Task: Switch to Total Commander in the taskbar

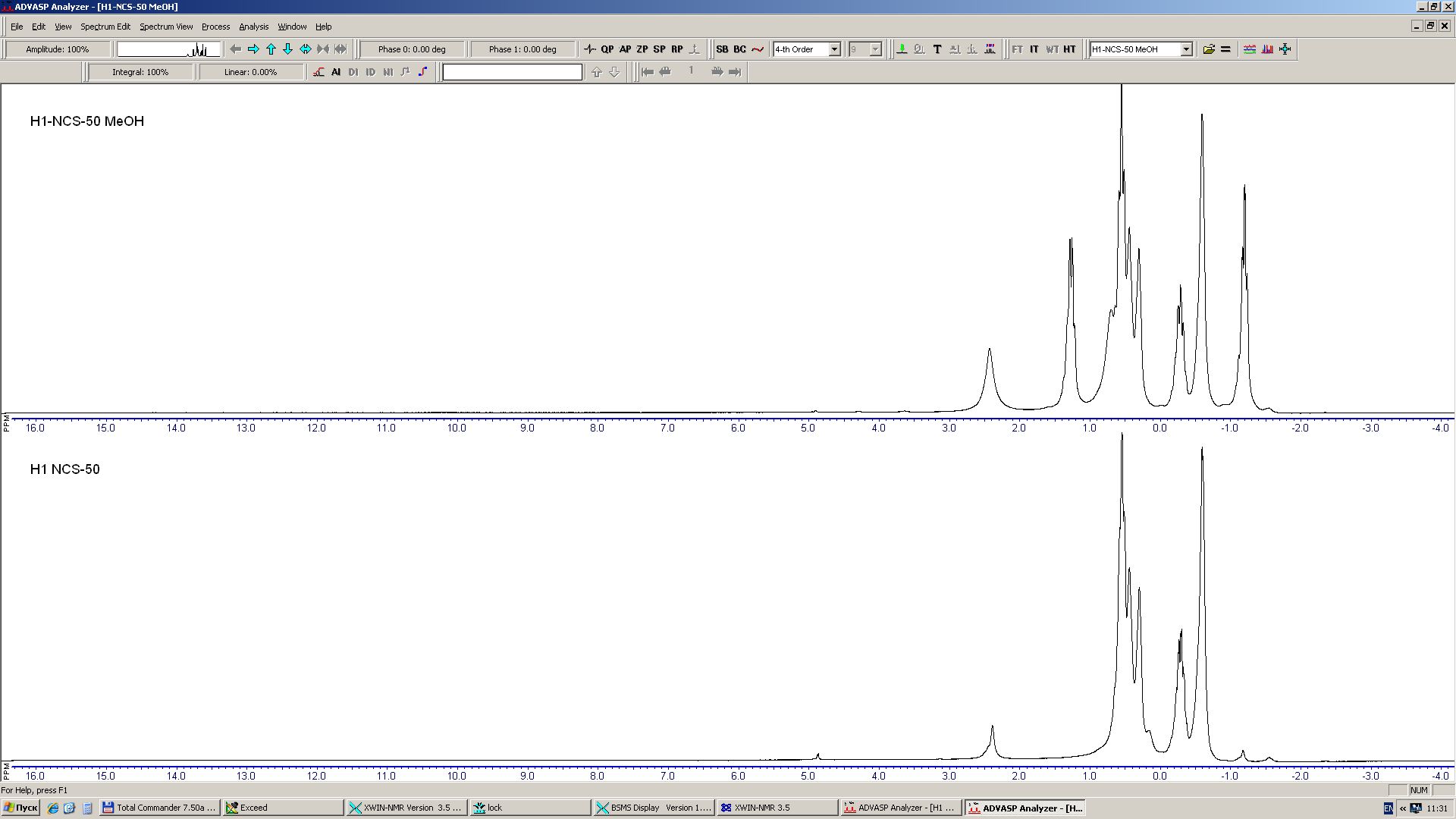Action: click(x=160, y=808)
